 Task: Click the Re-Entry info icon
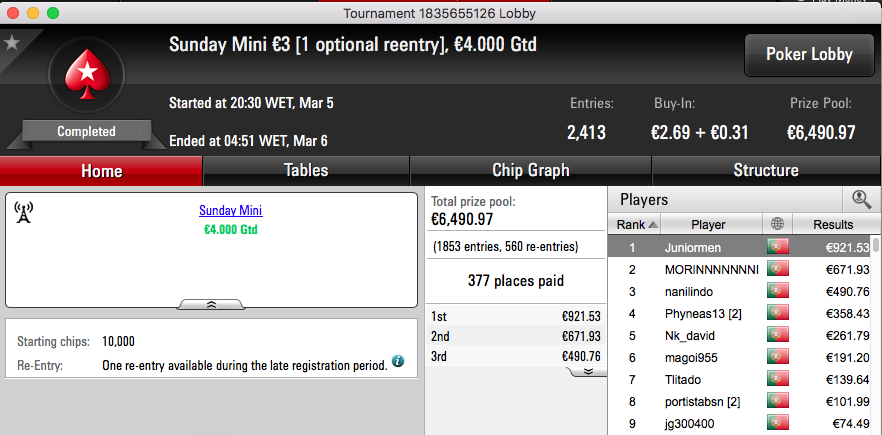pyautogui.click(x=398, y=361)
